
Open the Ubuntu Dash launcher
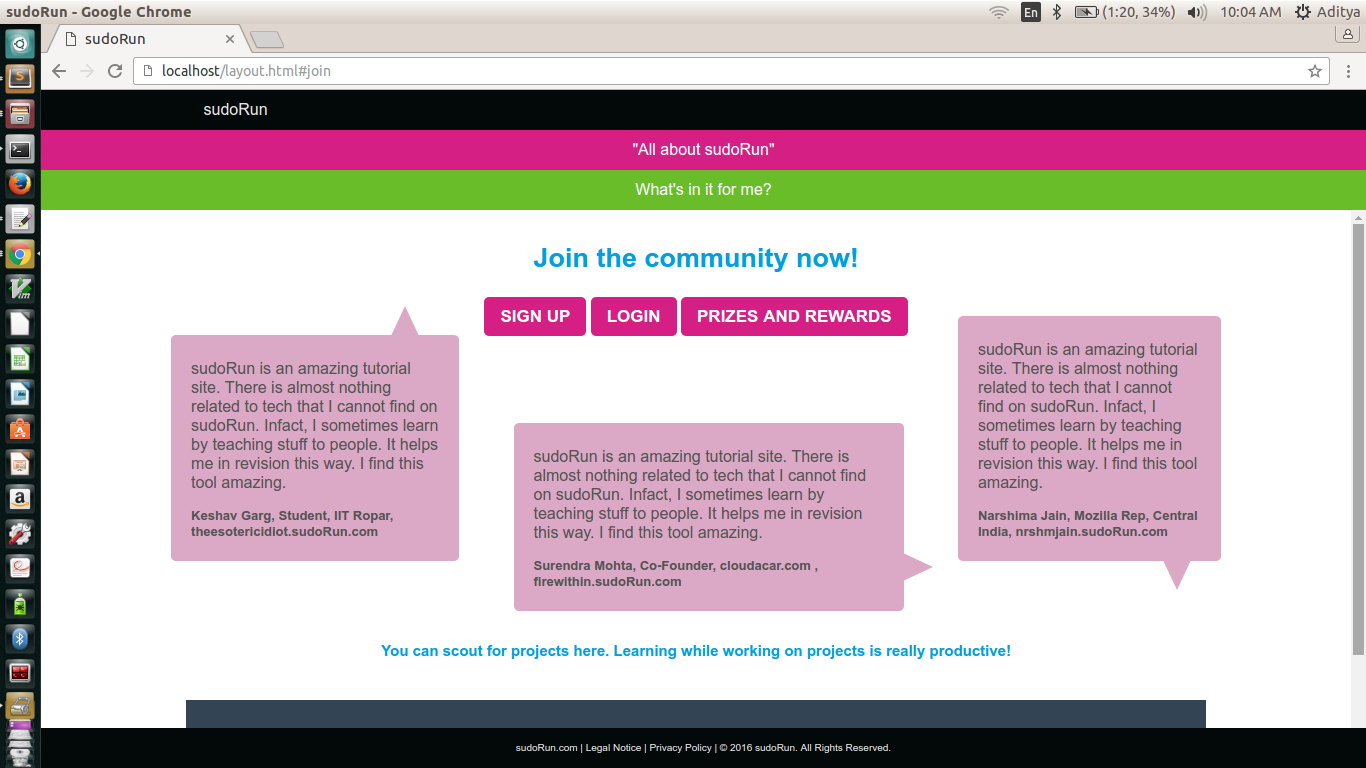pos(20,44)
